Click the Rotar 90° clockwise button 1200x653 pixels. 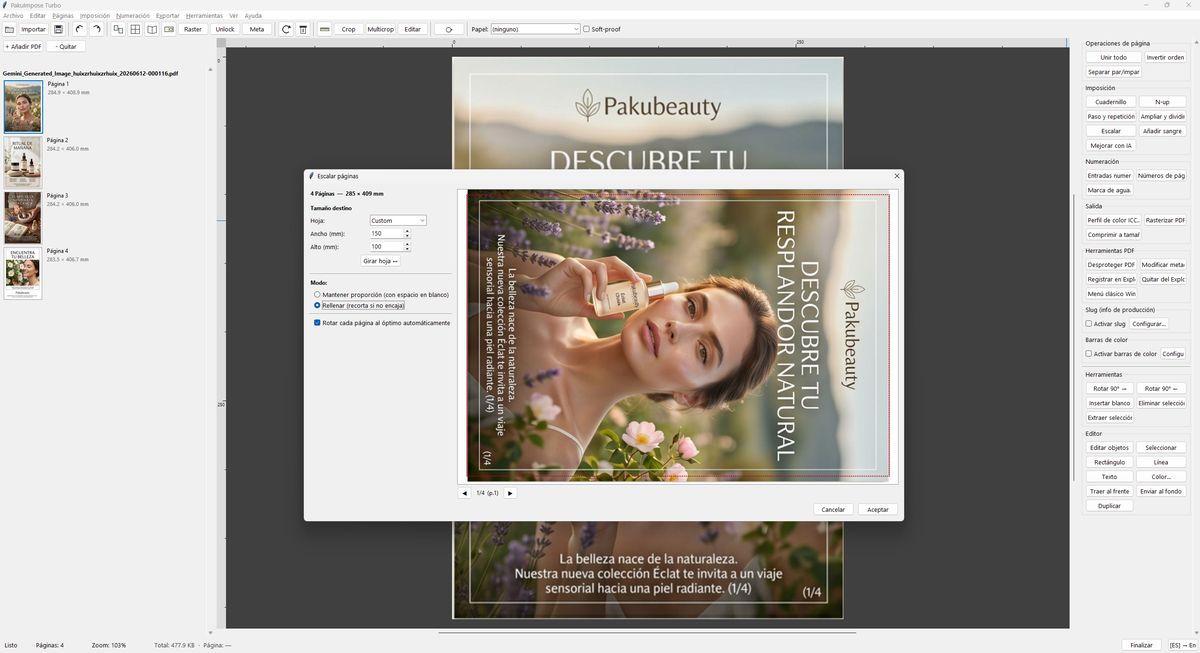tap(1111, 388)
